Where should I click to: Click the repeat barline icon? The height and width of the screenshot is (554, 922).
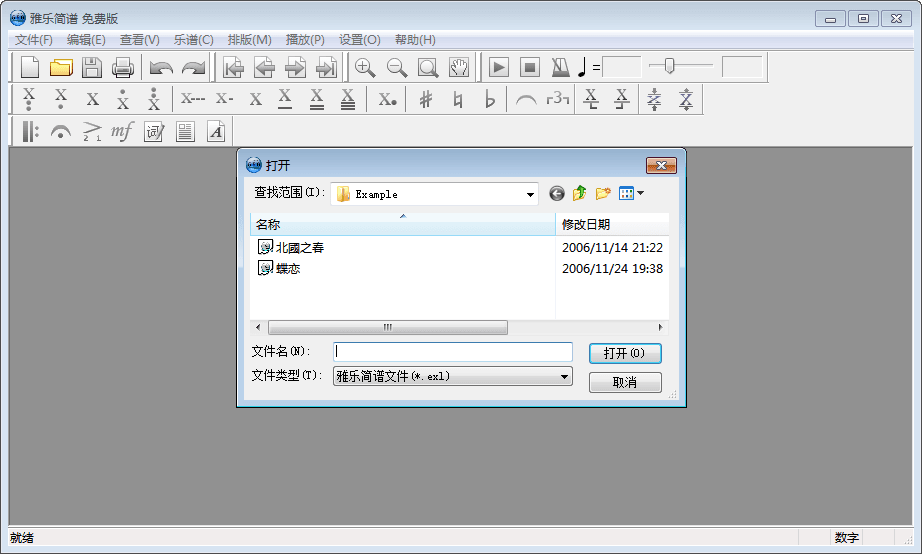pyautogui.click(x=30, y=132)
